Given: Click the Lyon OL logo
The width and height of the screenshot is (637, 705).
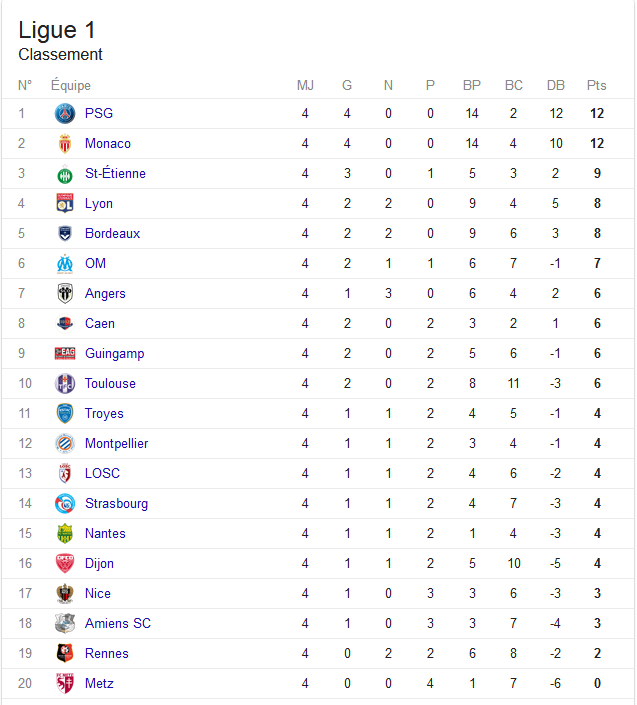Looking at the screenshot, I should [x=65, y=203].
